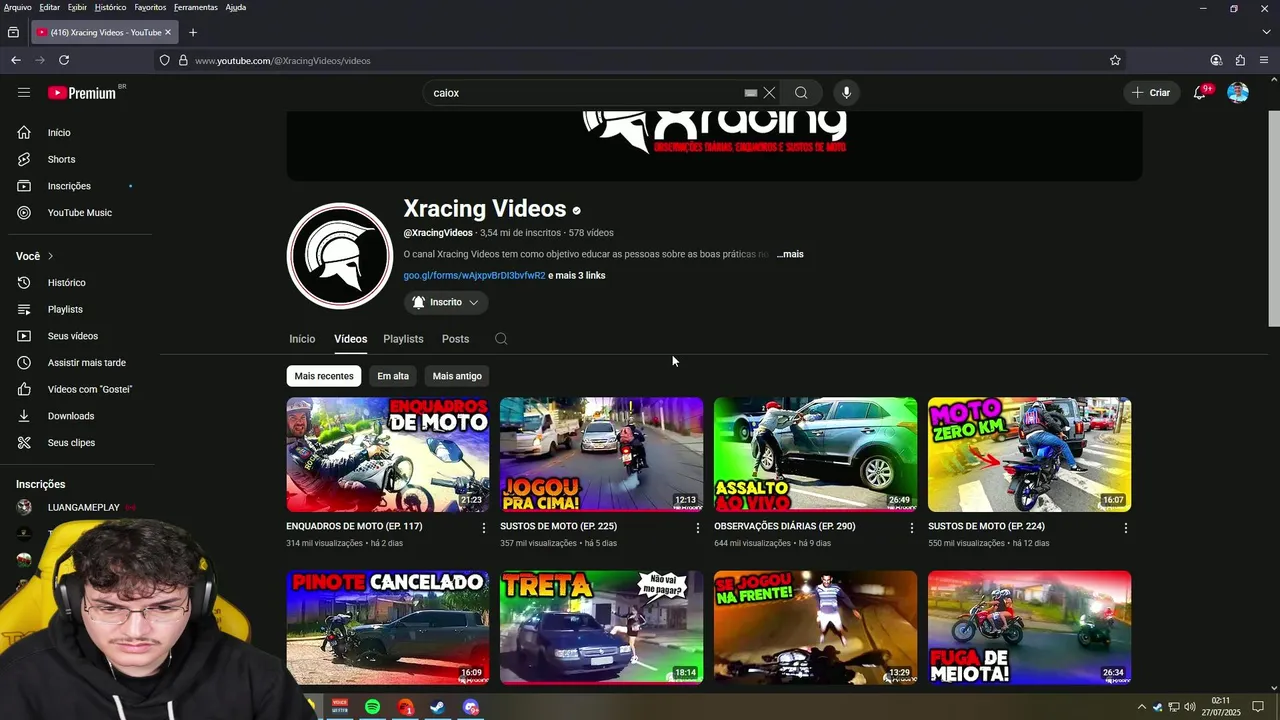Clear the search box with X icon

pos(769,93)
